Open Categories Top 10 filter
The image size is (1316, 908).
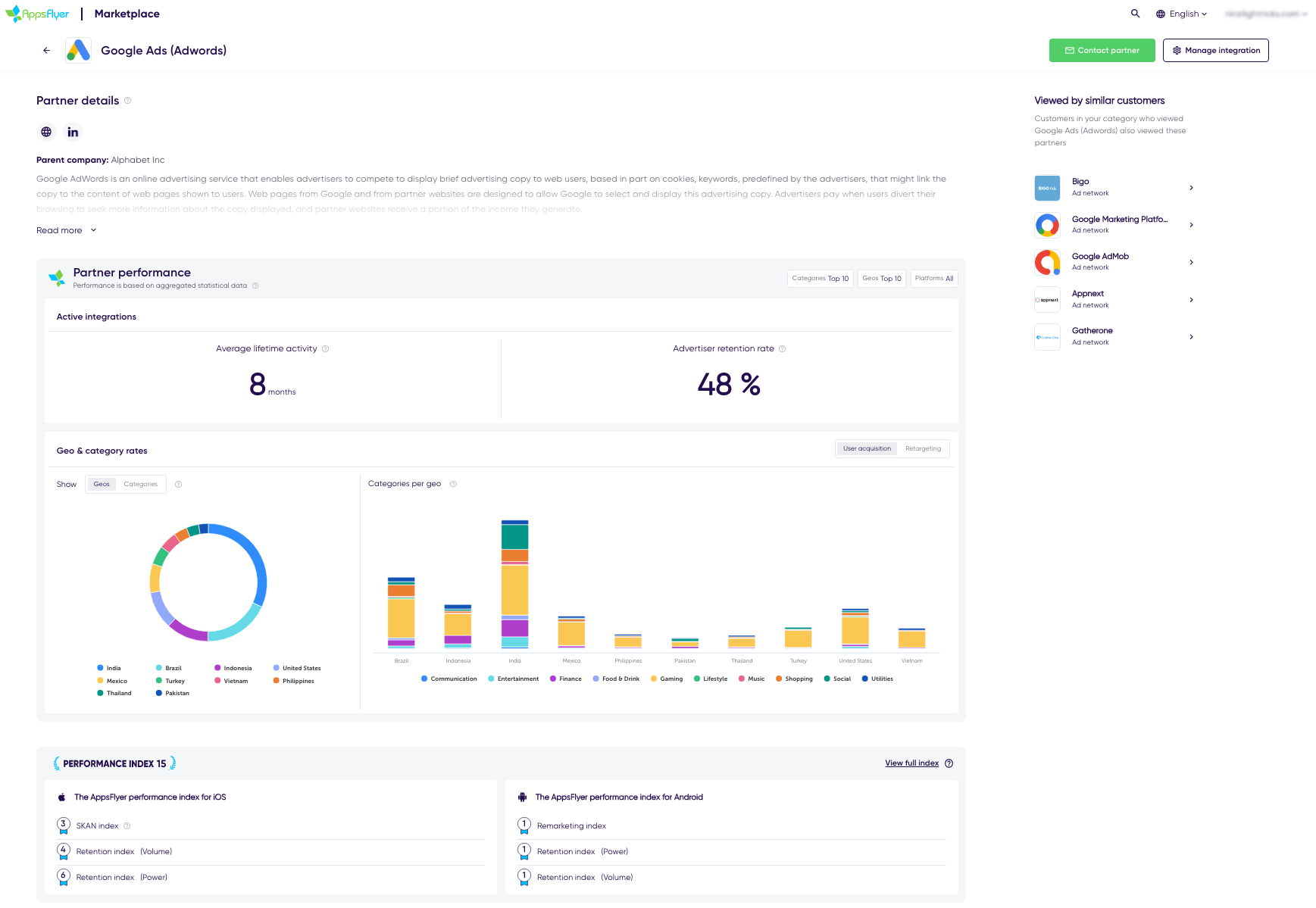[x=821, y=279]
